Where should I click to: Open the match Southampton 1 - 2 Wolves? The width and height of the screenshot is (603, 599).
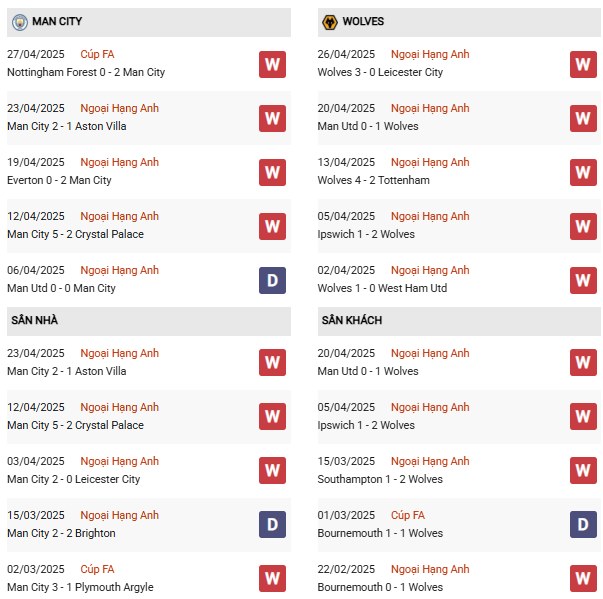[x=380, y=479]
